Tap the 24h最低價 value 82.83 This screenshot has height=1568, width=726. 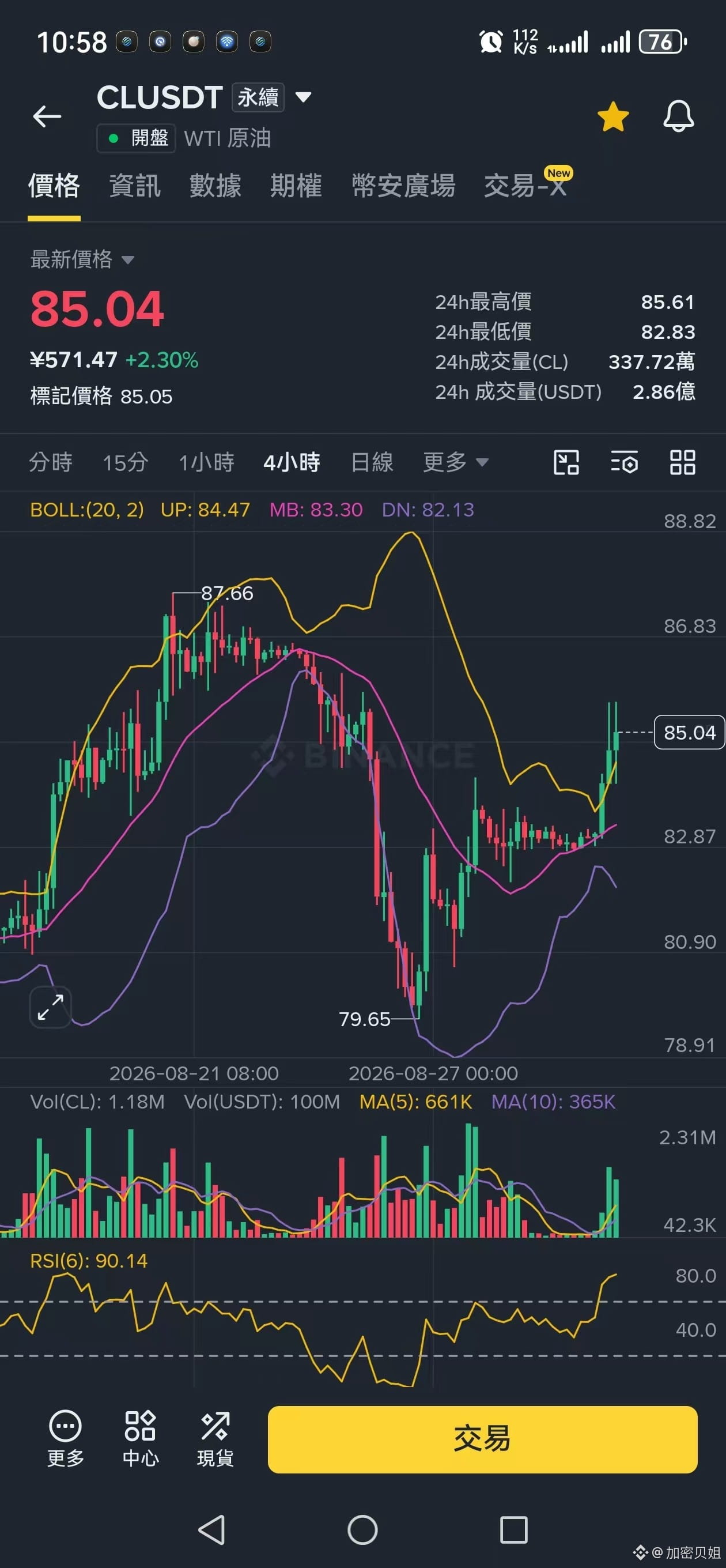(668, 331)
